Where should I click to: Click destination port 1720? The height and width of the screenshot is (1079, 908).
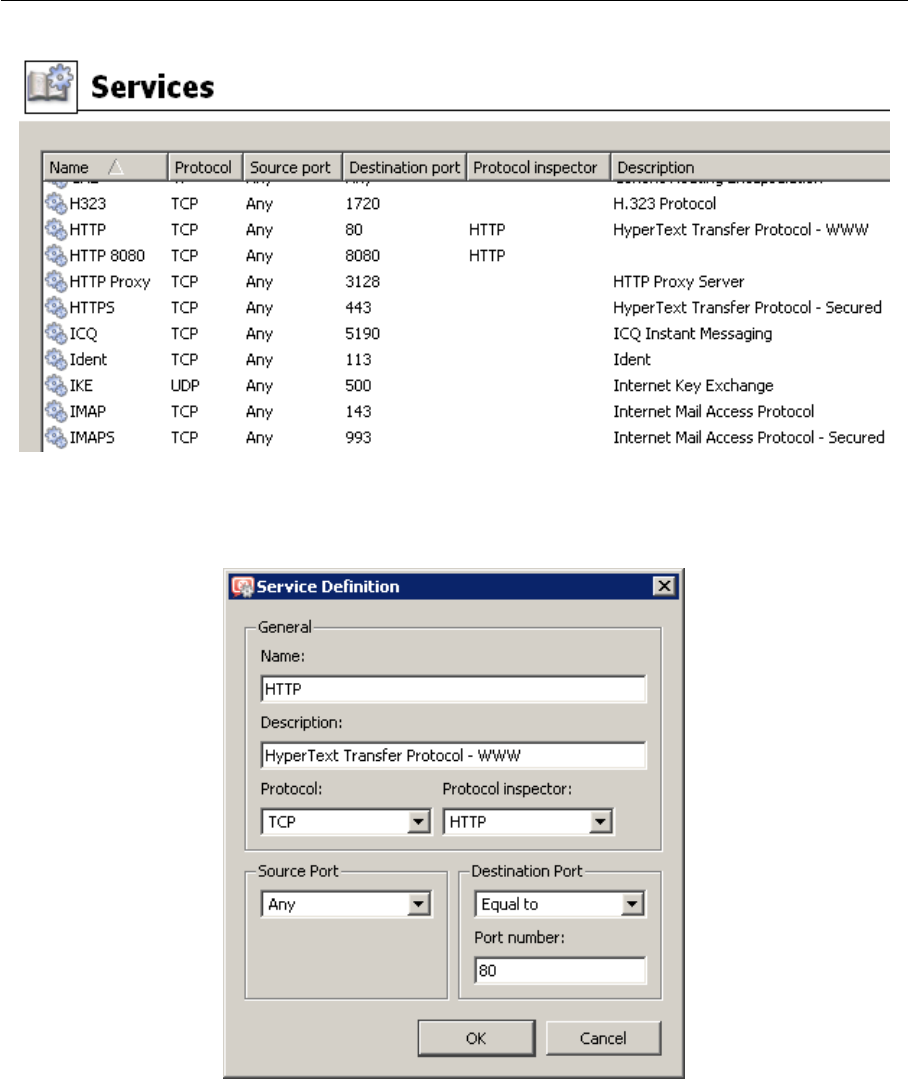pos(363,204)
